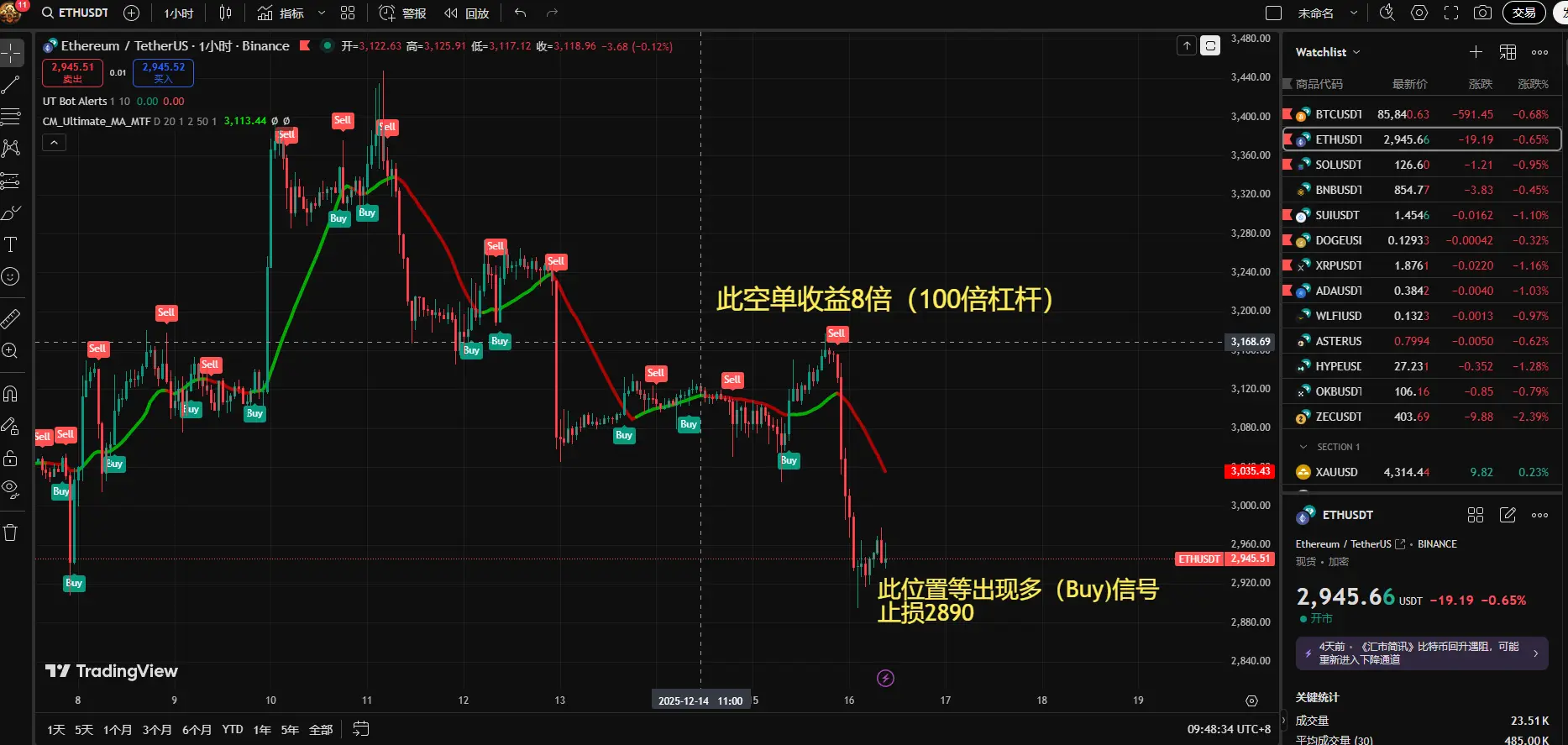
Task: Open the 1小时 interval dropdown
Action: tap(178, 13)
